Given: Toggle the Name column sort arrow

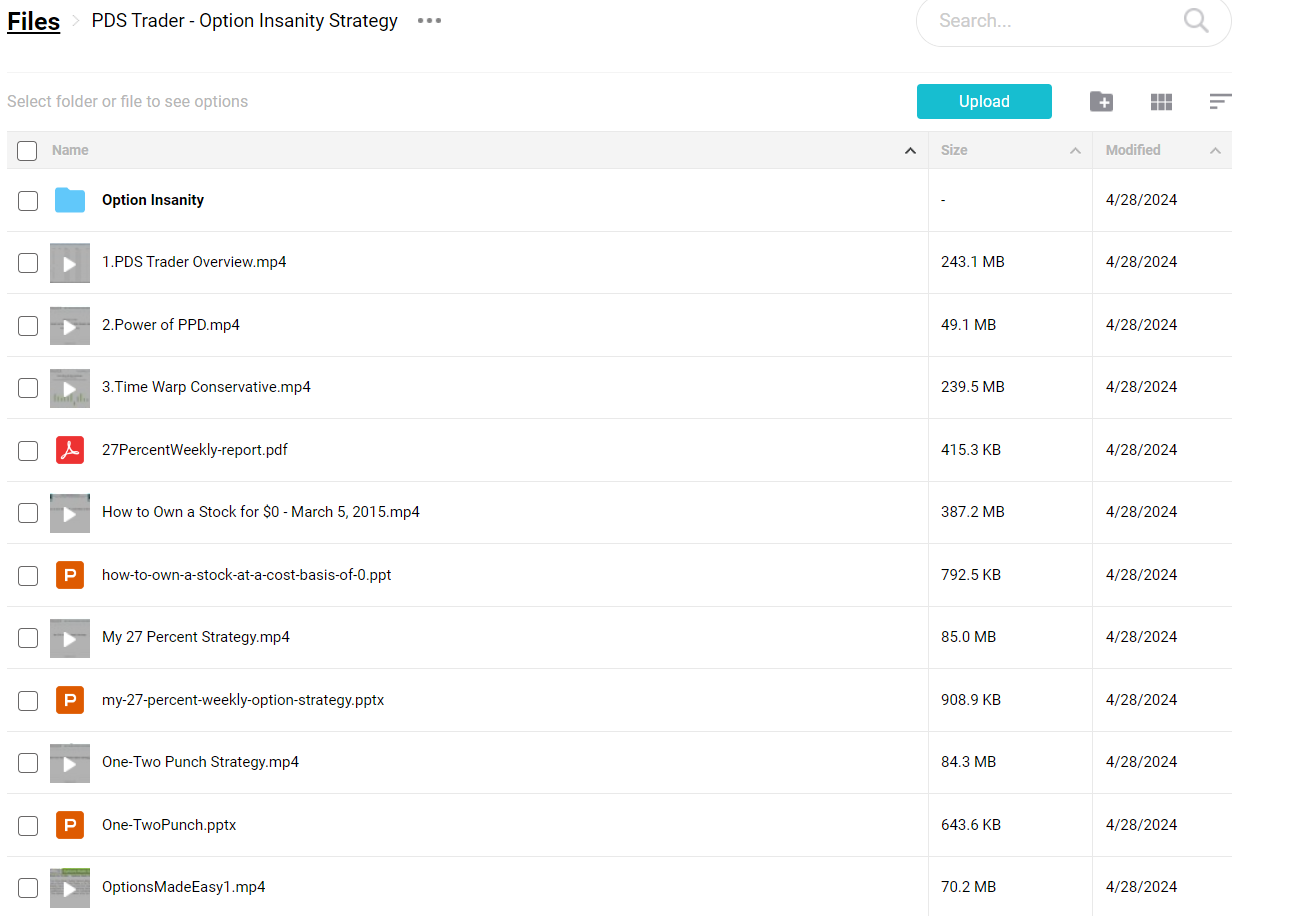Looking at the screenshot, I should [x=910, y=151].
